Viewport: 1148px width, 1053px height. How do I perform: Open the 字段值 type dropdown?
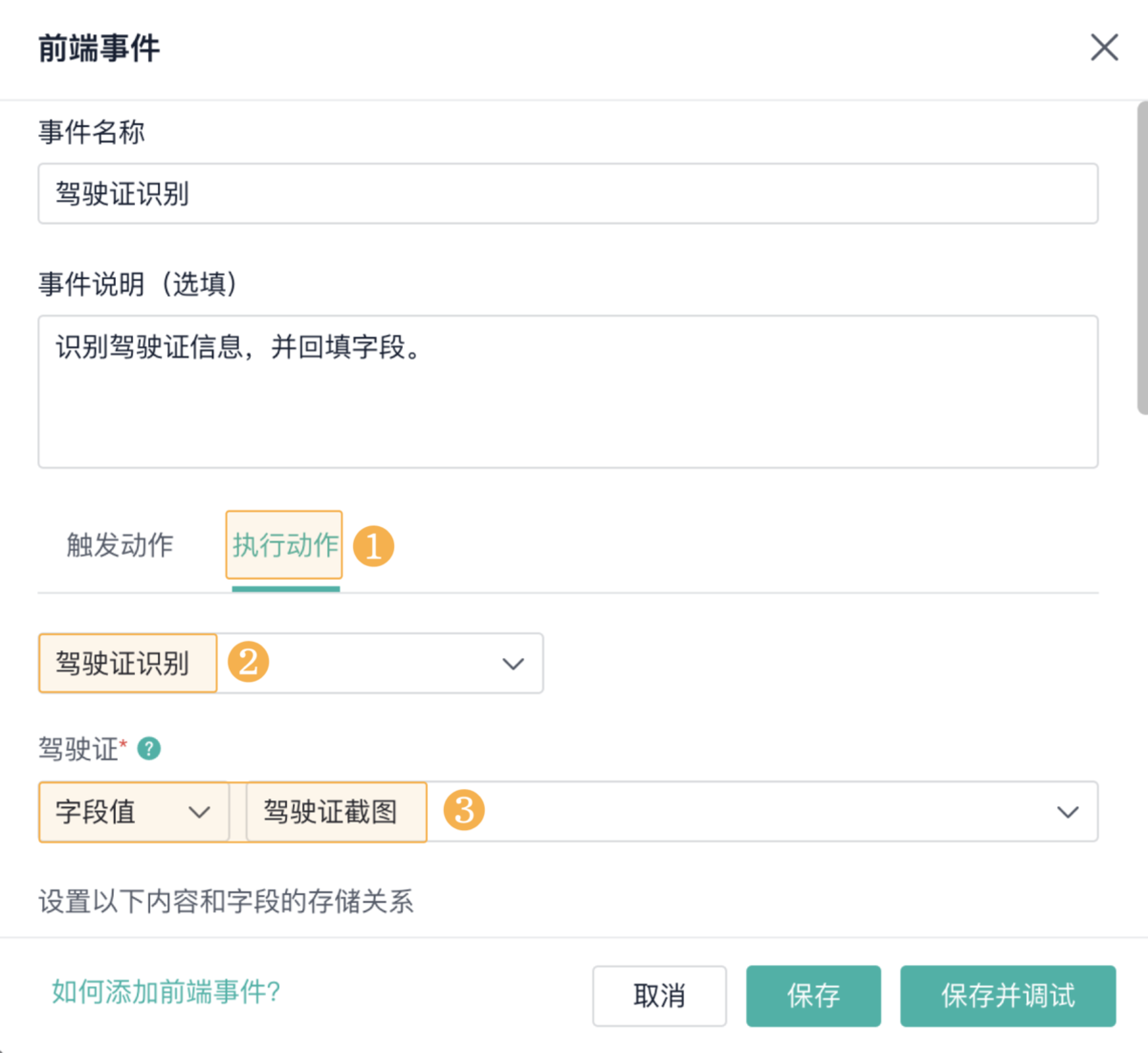pyautogui.click(x=133, y=812)
